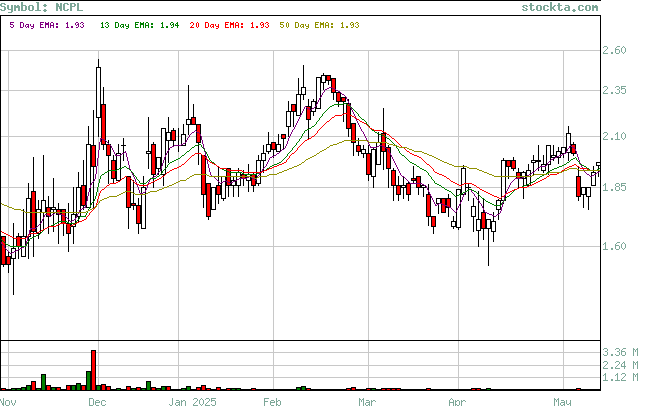Click the May date axis label

(562, 401)
